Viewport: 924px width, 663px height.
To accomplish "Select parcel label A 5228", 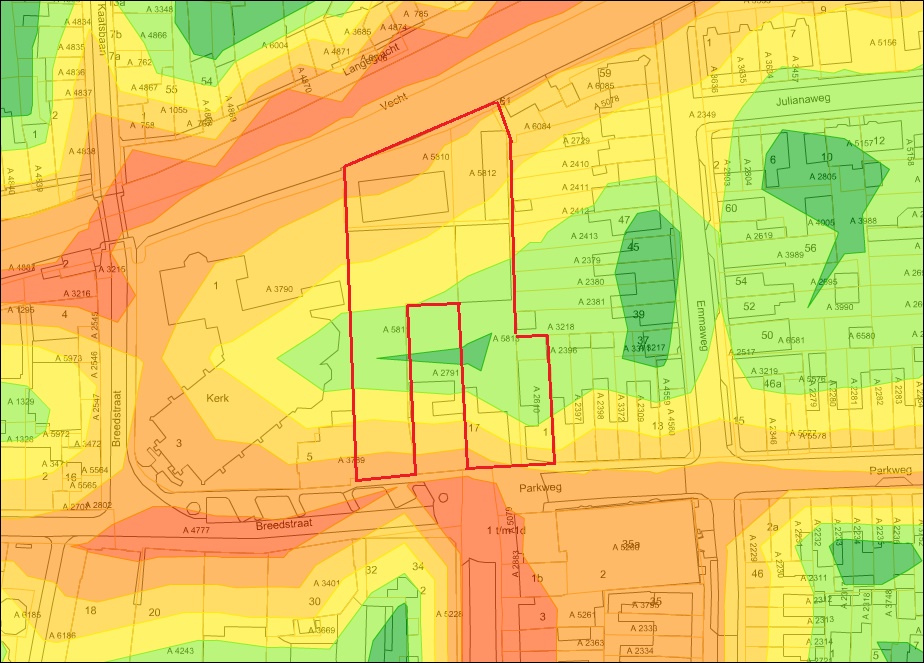I will tap(449, 613).
